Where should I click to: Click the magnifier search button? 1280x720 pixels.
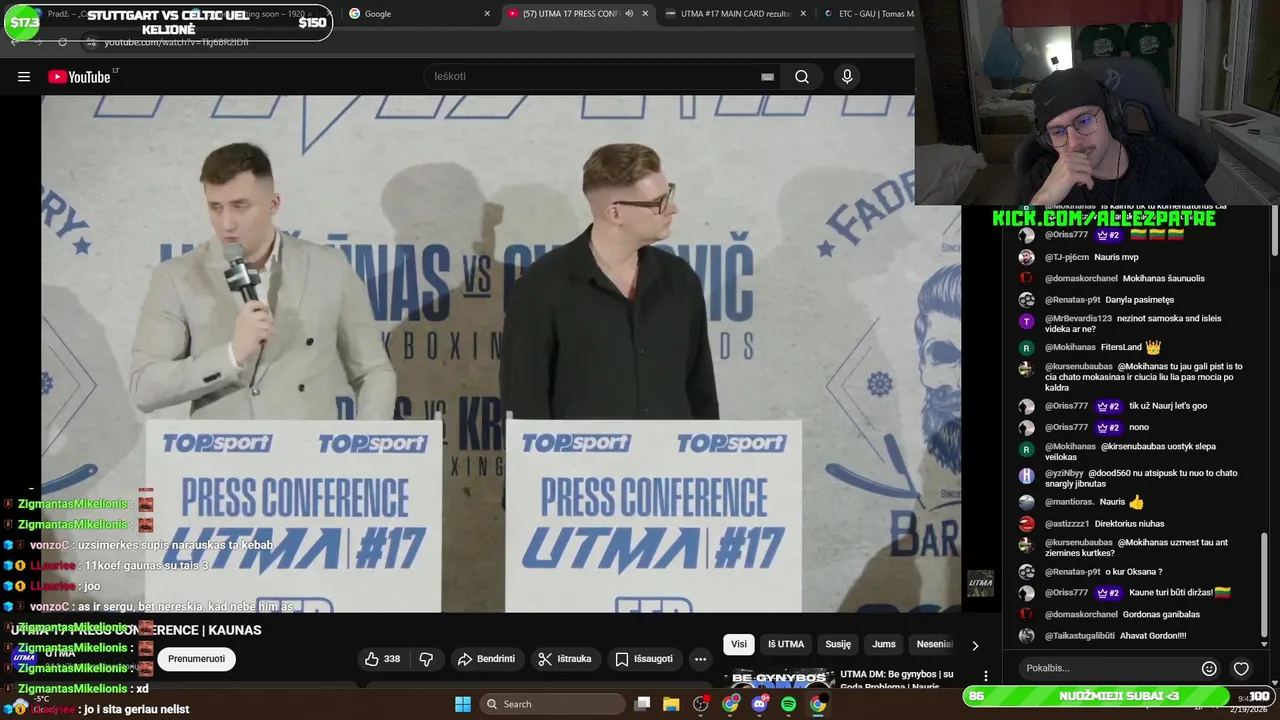tap(802, 77)
